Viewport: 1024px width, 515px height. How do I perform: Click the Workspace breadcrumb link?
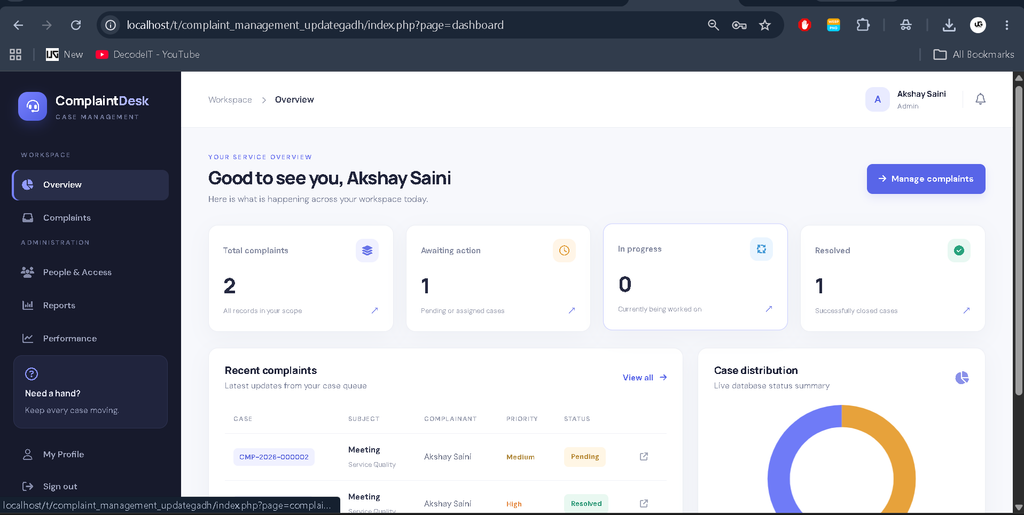tap(230, 100)
